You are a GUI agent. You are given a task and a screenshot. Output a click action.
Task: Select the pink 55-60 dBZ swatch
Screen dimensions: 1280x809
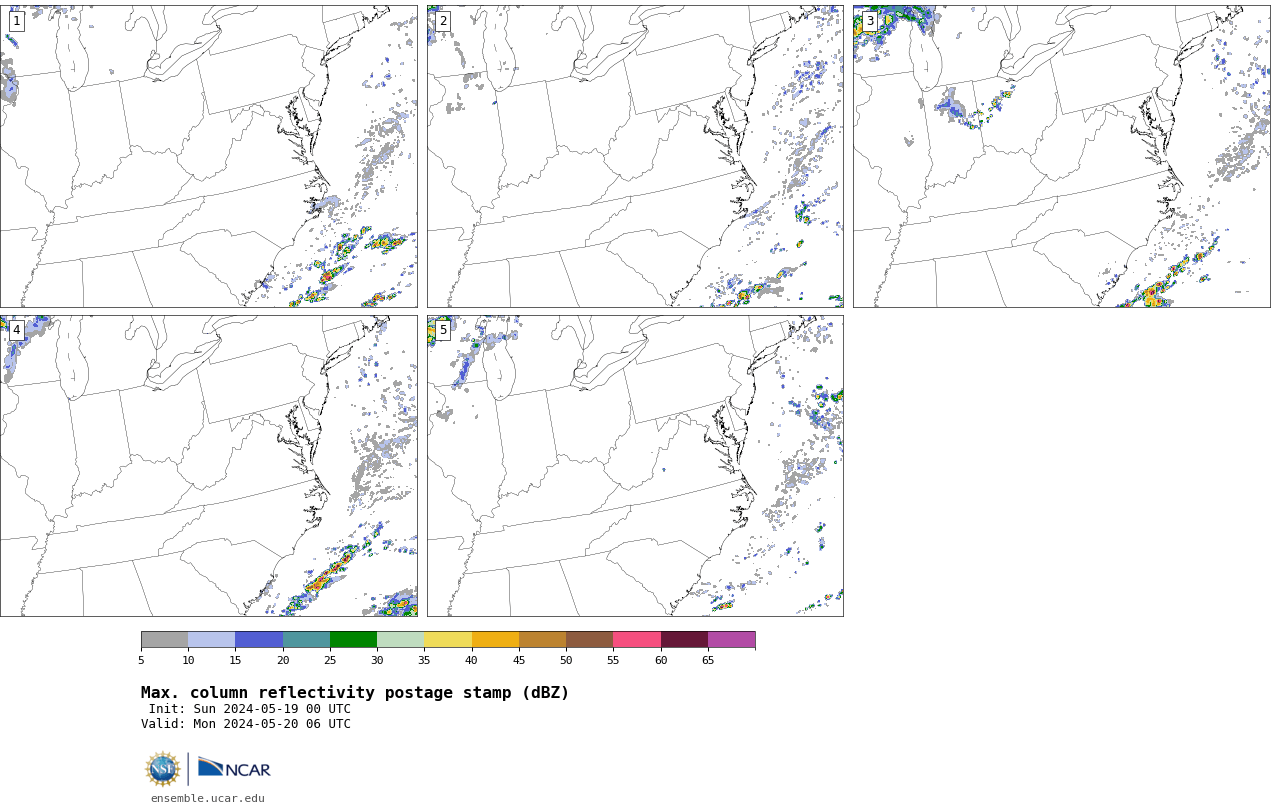point(637,640)
